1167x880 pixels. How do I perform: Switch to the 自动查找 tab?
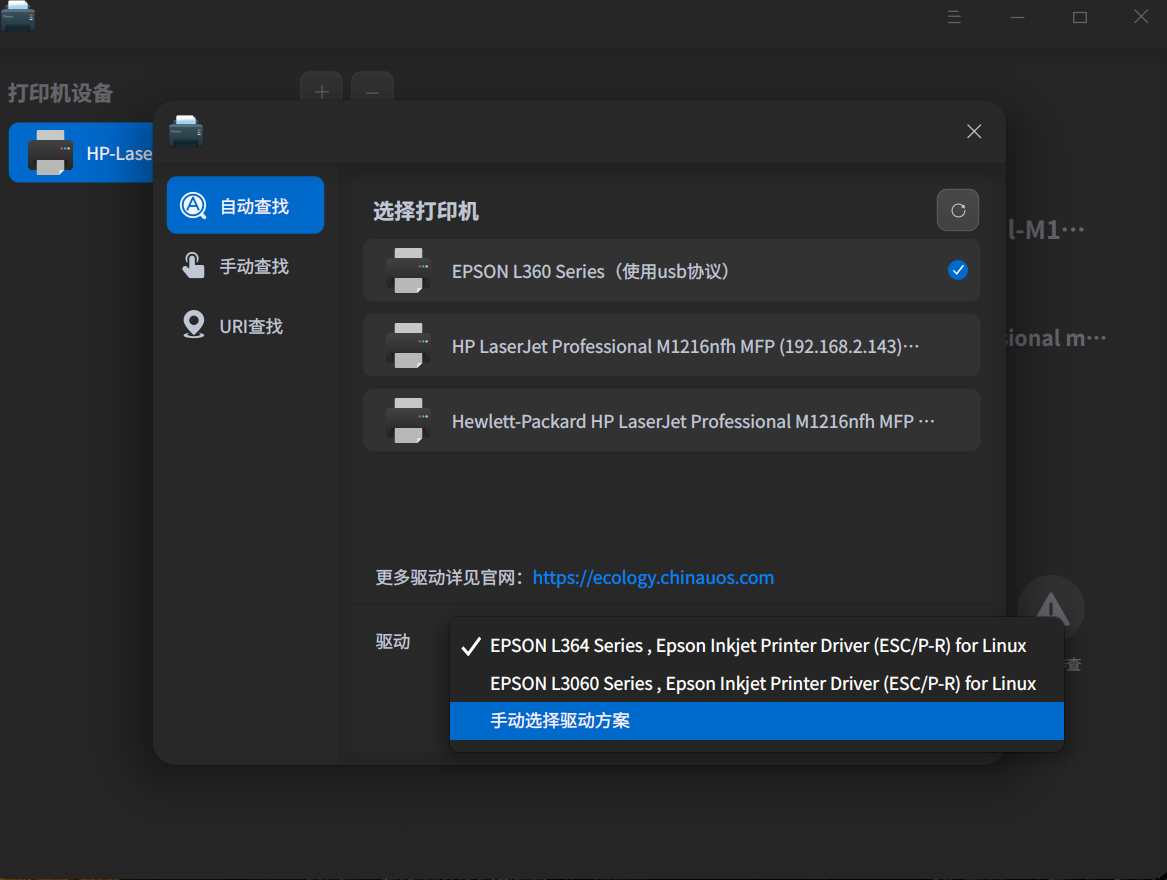[245, 204]
